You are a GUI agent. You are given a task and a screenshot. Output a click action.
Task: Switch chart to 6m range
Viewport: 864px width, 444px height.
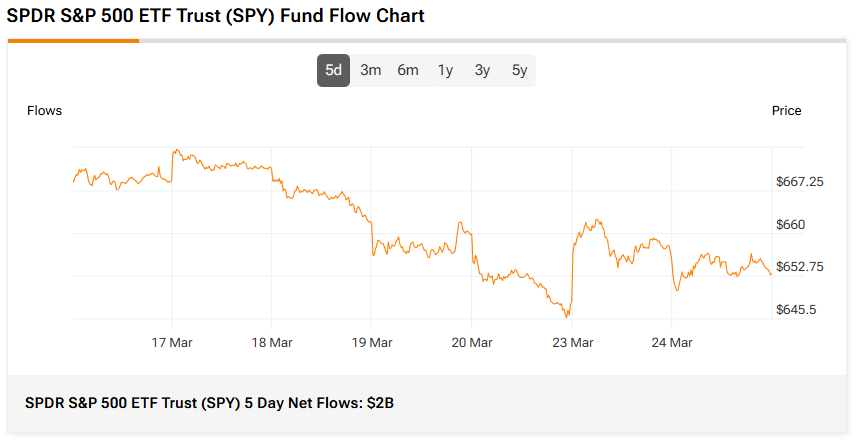click(408, 70)
